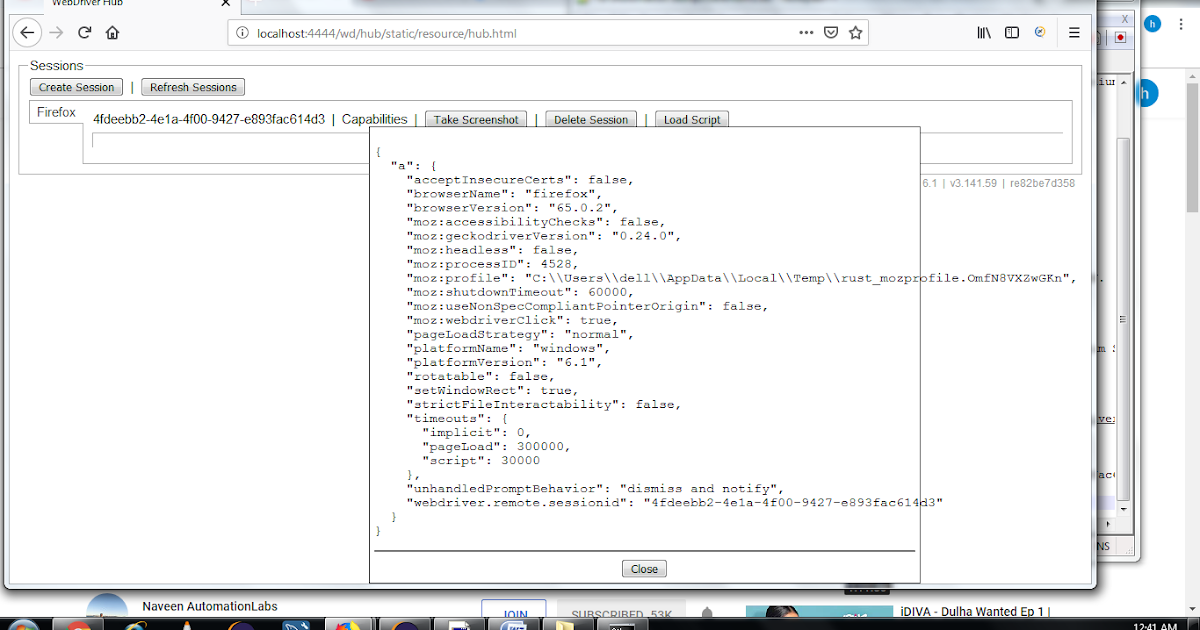Viewport: 1200px width, 630px height.
Task: Open the Firefox hamburger menu
Action: tap(1074, 32)
